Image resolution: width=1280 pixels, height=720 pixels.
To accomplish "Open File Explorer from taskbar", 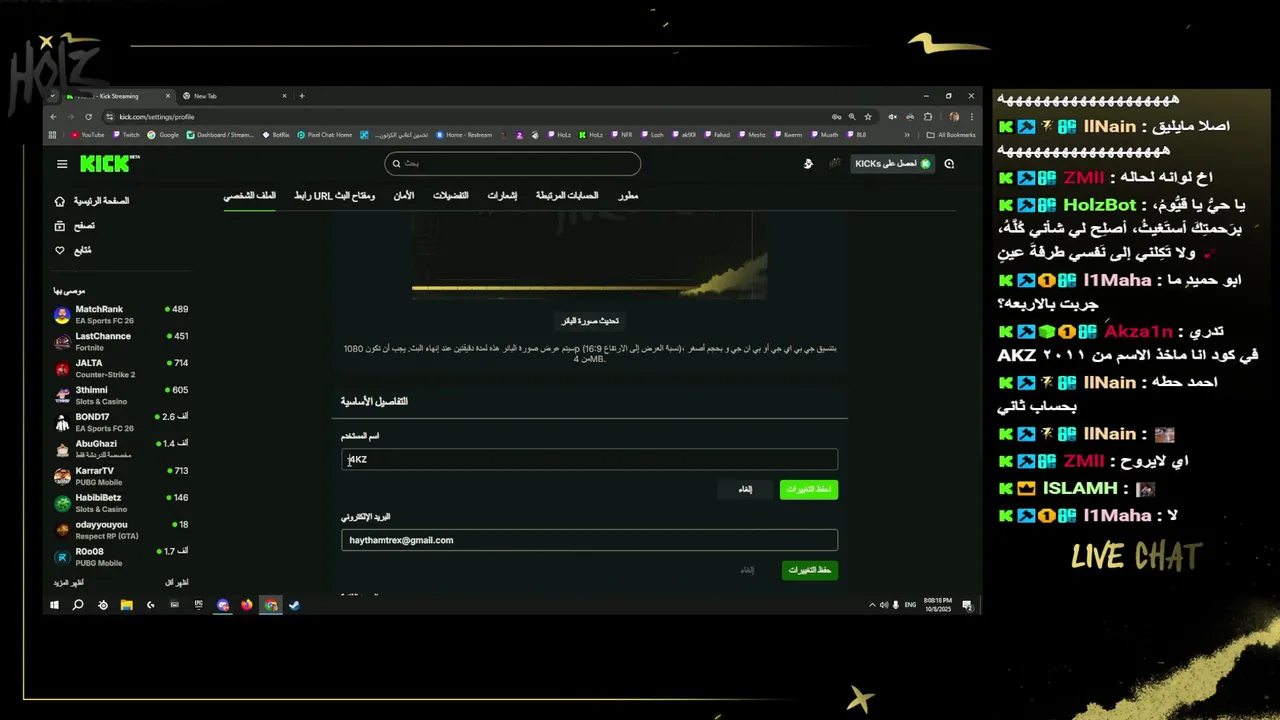I will tap(127, 605).
